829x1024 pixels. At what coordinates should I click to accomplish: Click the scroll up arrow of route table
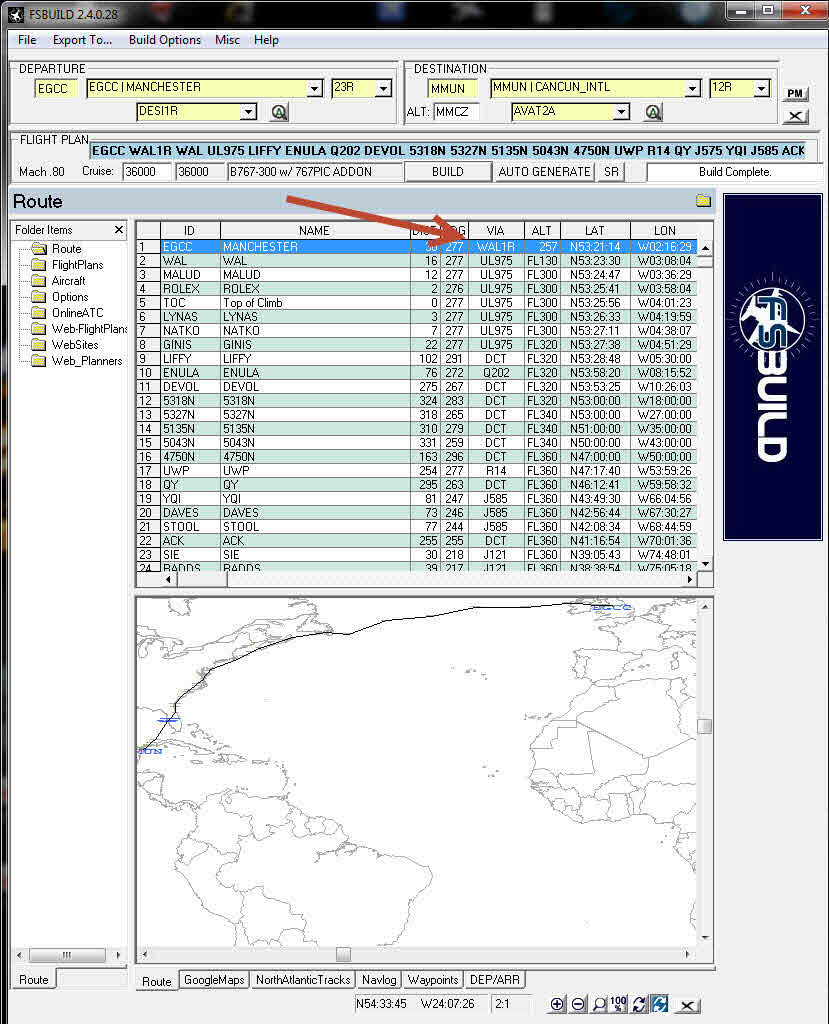[x=705, y=249]
